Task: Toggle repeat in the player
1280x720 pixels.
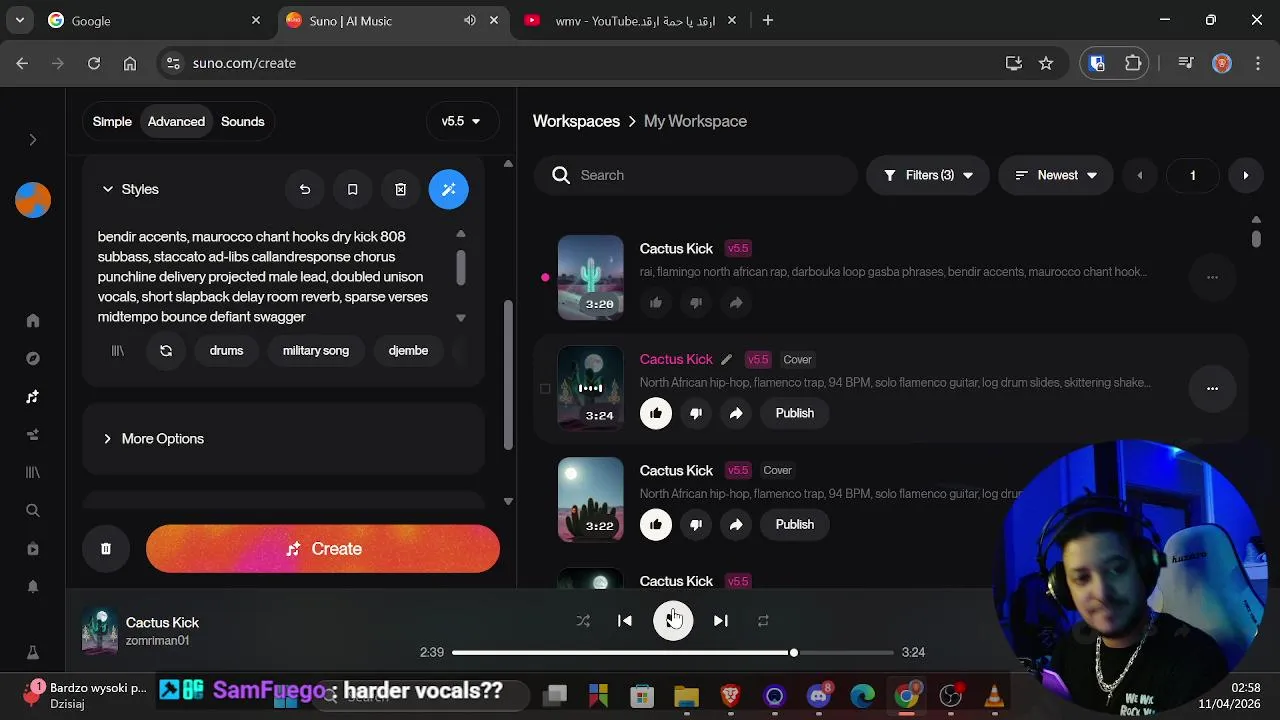Action: (x=763, y=621)
